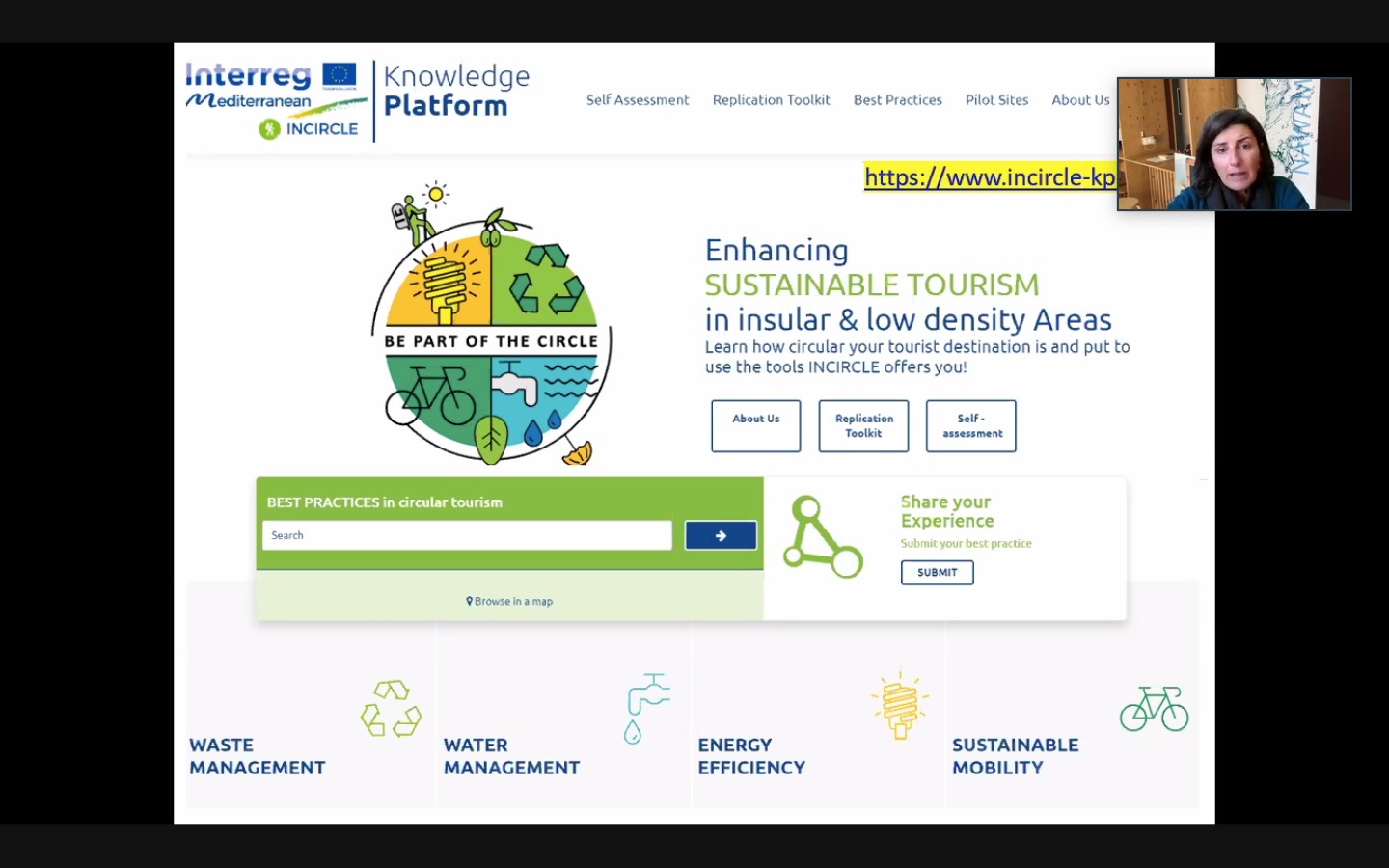Go to Replication Toolkit in navigation

771,99
